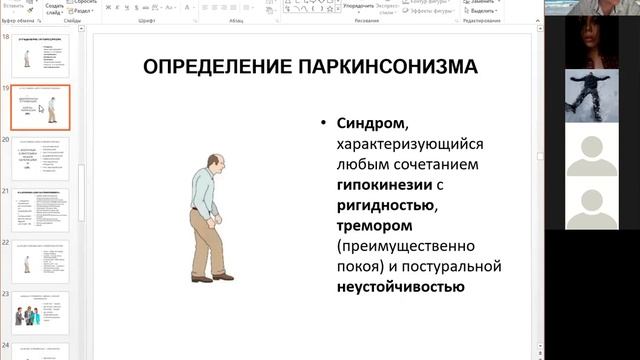Viewport: 640px width, 360px height.
Task: Toggle text shadow (S) formatting
Action: coord(136,7)
